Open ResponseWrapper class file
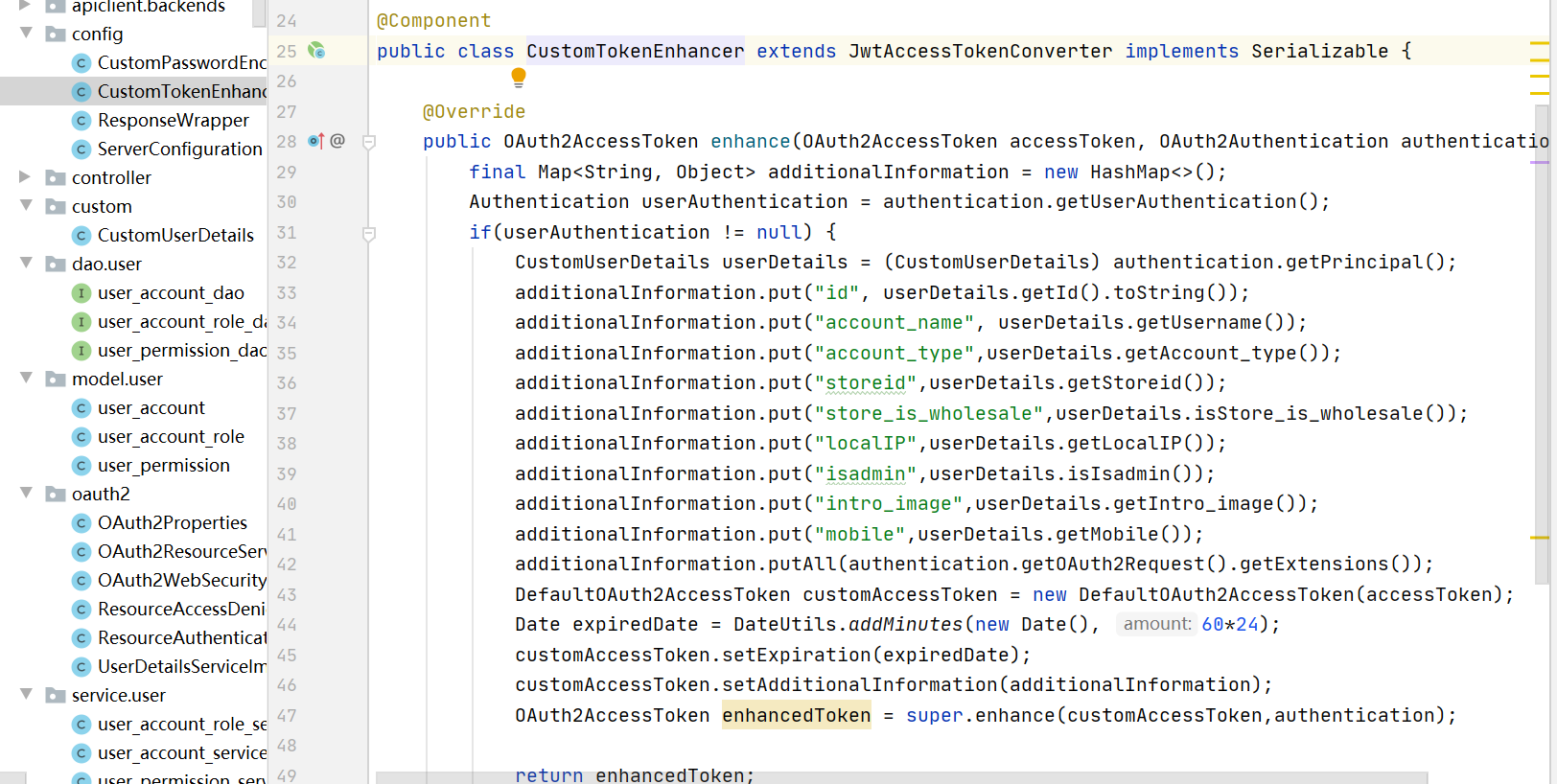This screenshot has height=784, width=1557. 174,120
